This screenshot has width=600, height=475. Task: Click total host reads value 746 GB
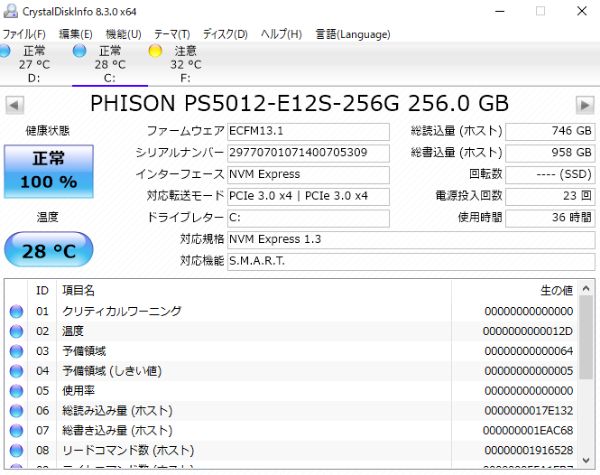pos(550,131)
